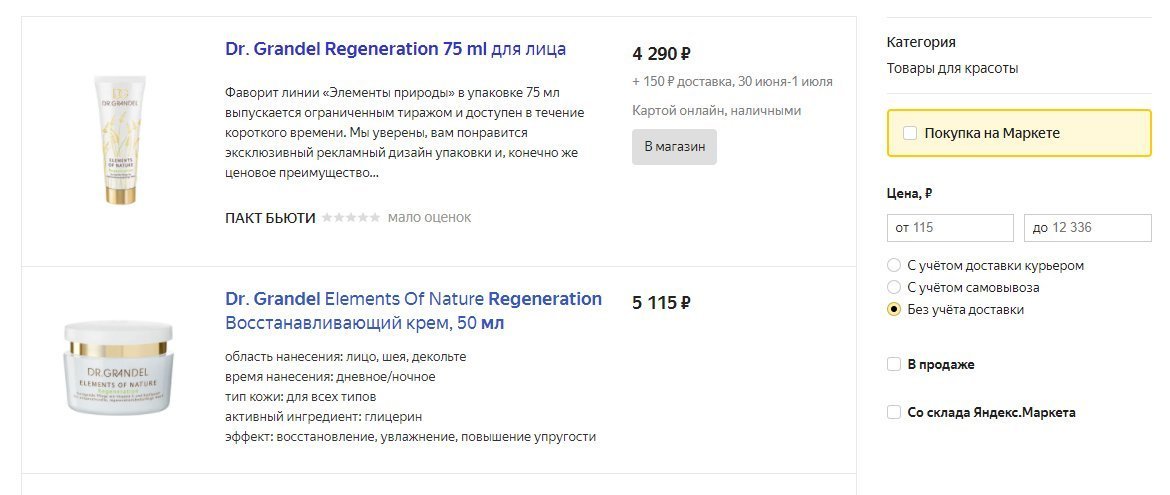Click 'мало оценок' rating text

[429, 218]
